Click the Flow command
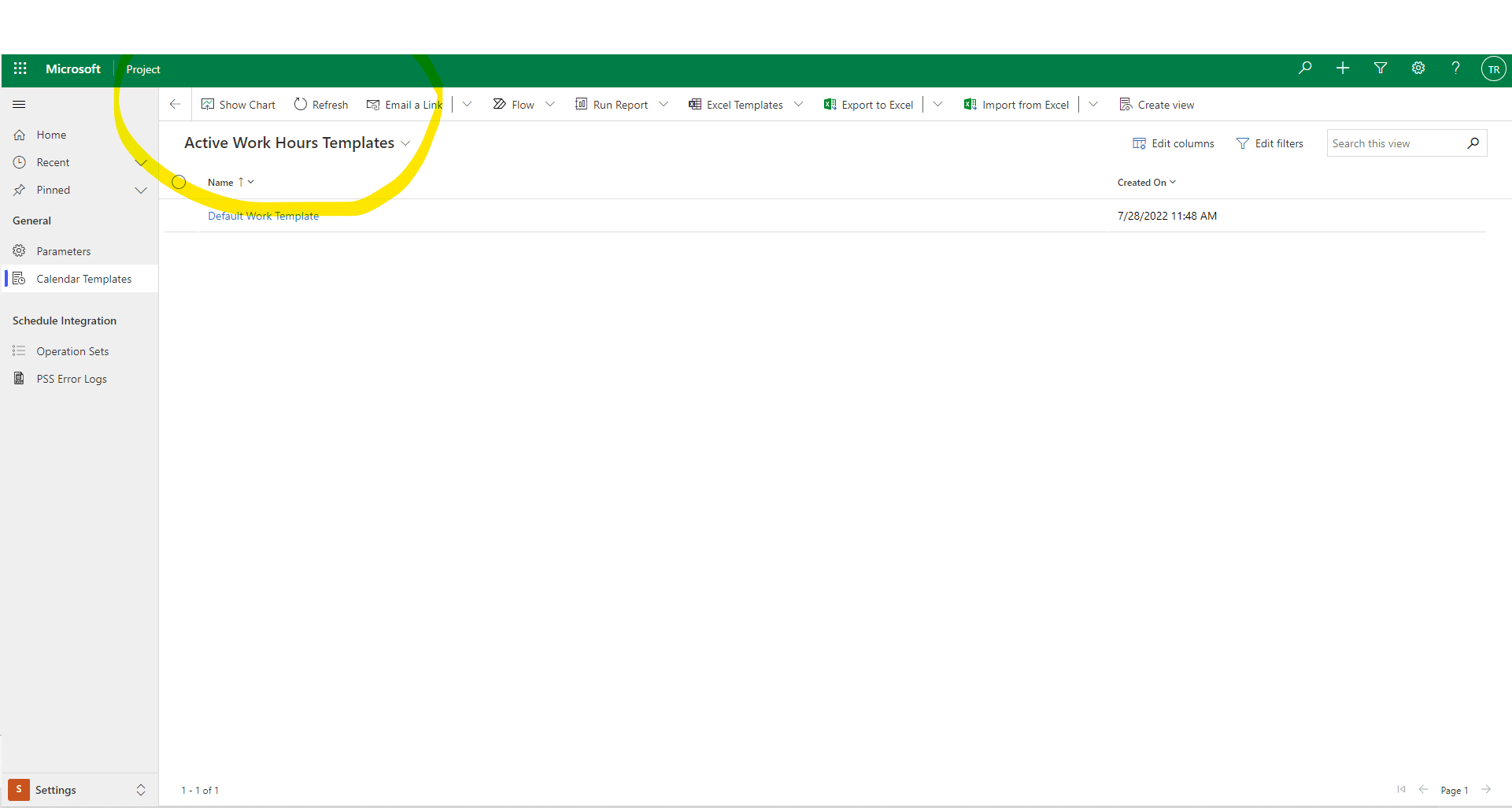 tap(513, 105)
